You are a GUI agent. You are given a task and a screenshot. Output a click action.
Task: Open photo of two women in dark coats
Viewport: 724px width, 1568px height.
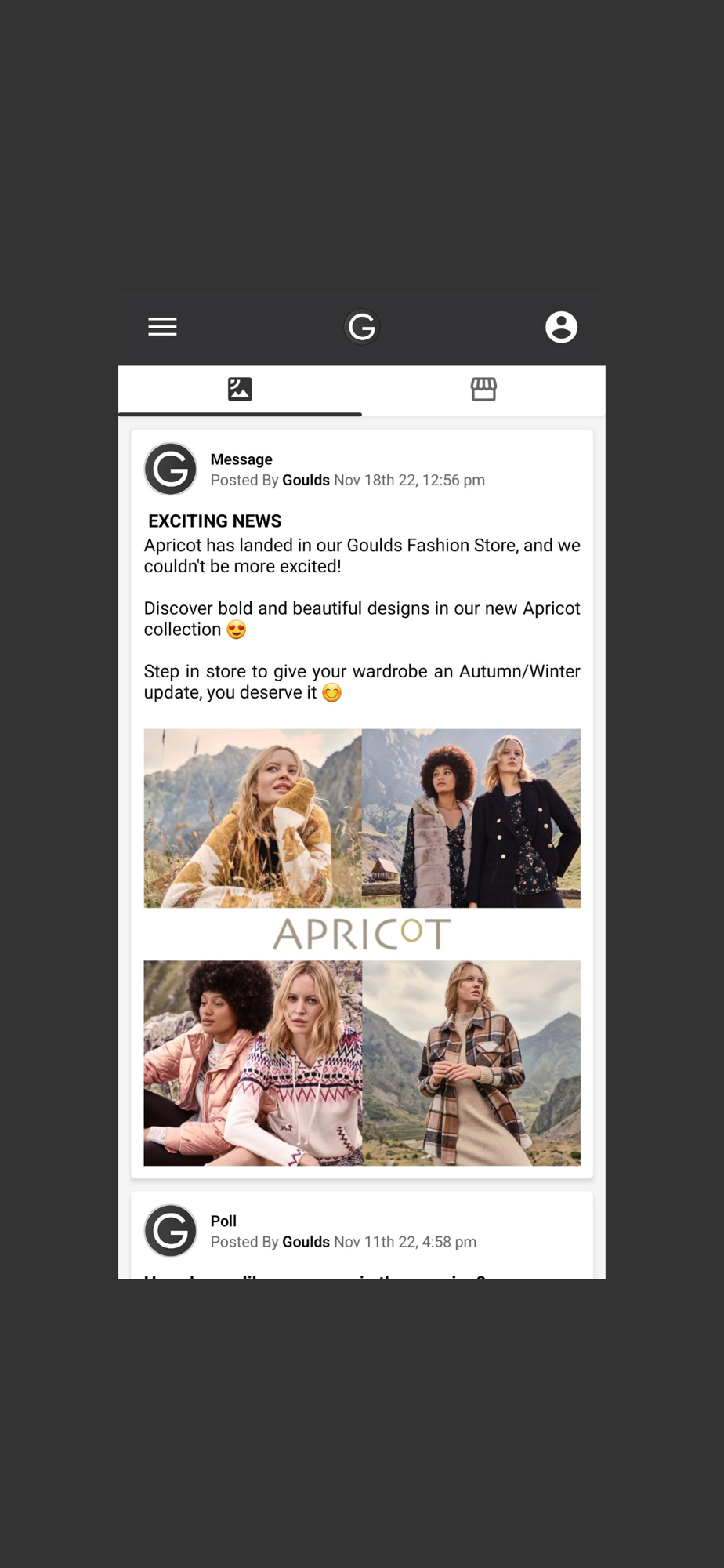pyautogui.click(x=472, y=818)
